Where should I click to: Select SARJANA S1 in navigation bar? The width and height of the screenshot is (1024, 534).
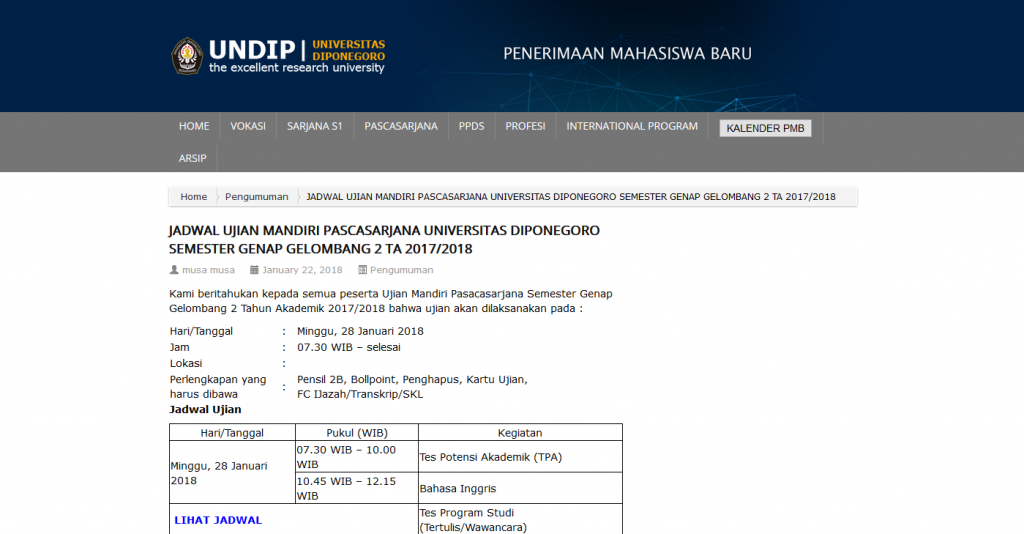pos(314,127)
